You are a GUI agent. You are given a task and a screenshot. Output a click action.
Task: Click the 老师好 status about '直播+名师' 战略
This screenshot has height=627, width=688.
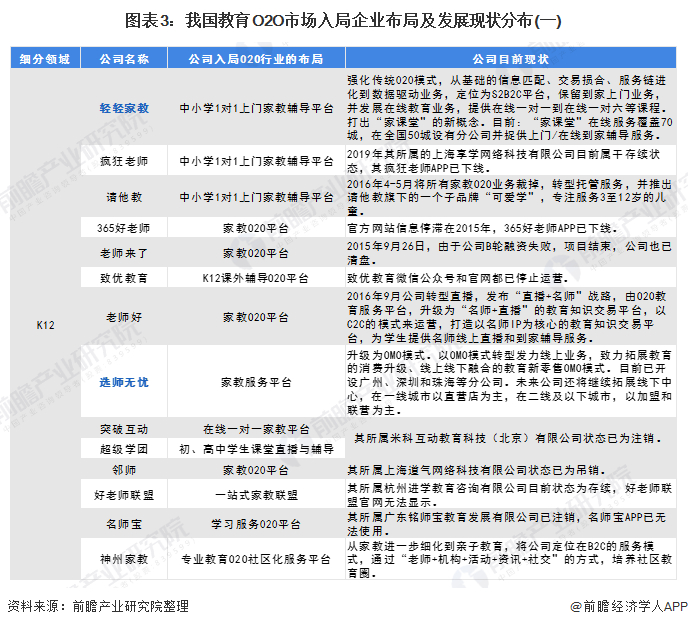pyautogui.click(x=507, y=317)
